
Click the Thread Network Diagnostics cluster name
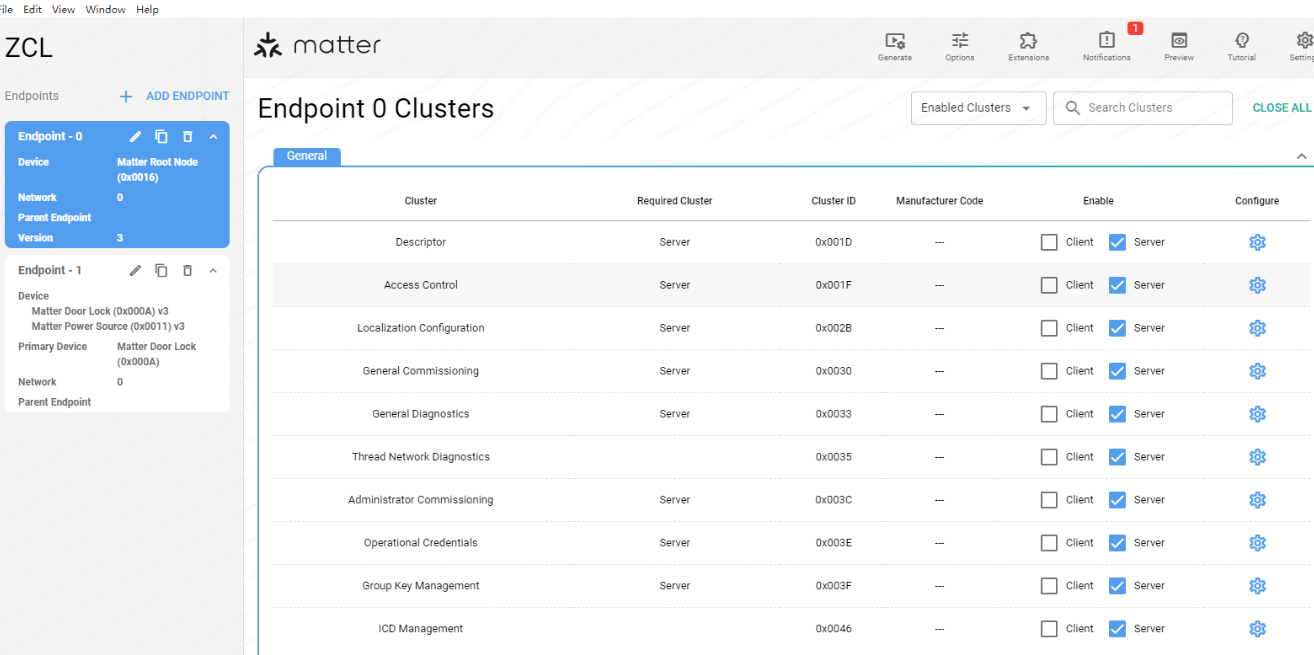421,457
